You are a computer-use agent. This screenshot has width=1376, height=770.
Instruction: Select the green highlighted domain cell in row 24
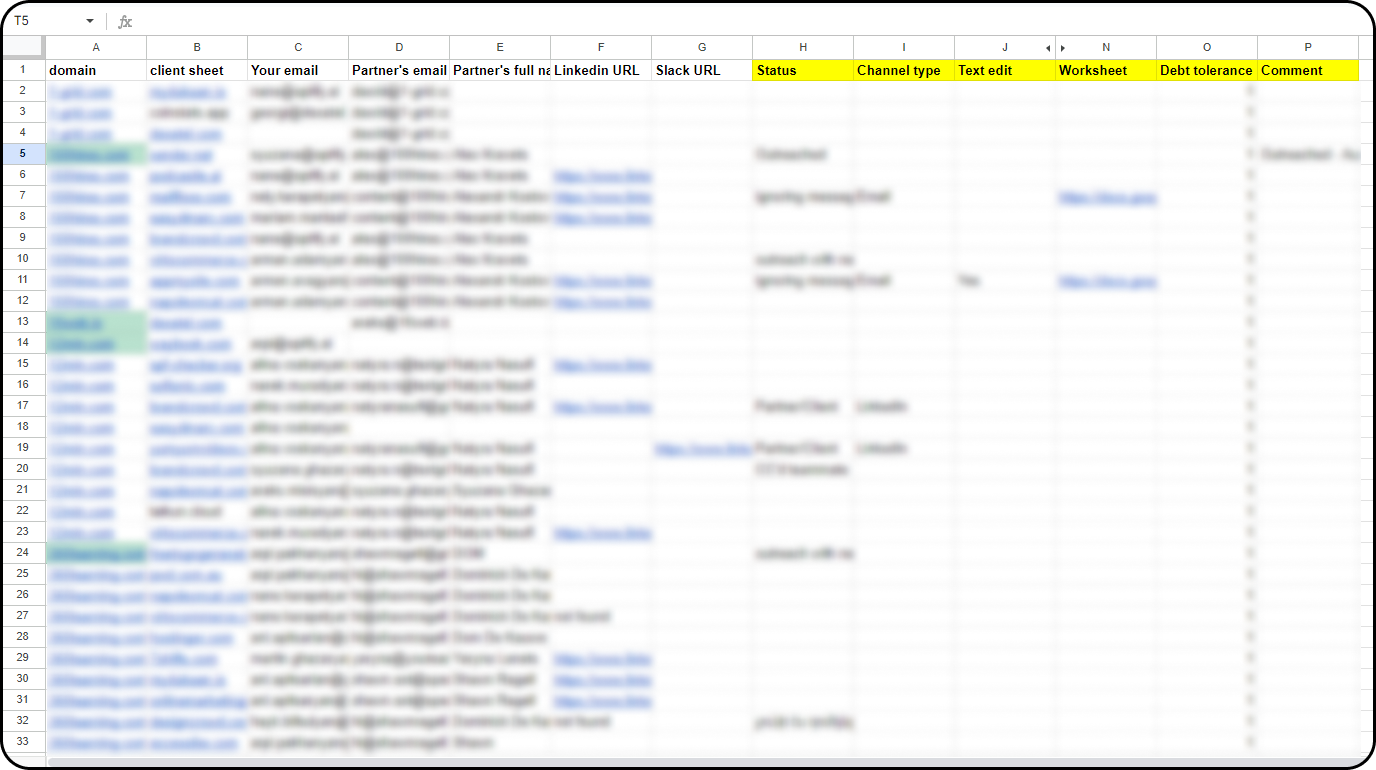coord(96,552)
